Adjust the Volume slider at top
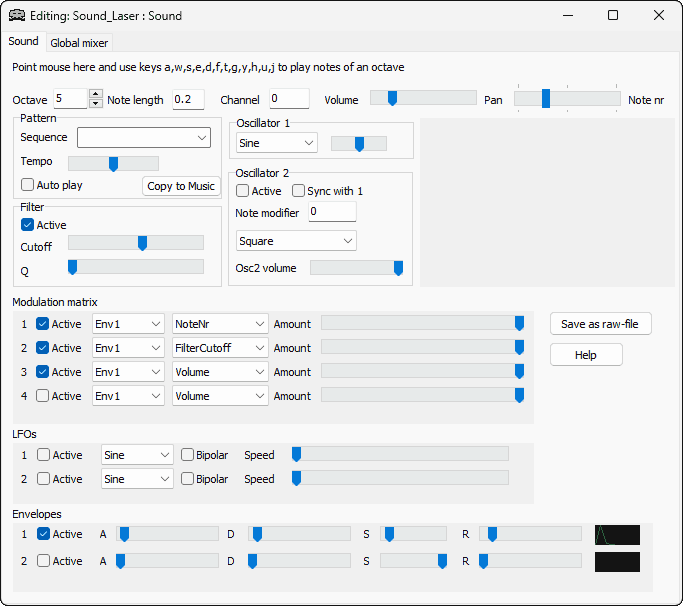The image size is (683, 606). point(423,98)
